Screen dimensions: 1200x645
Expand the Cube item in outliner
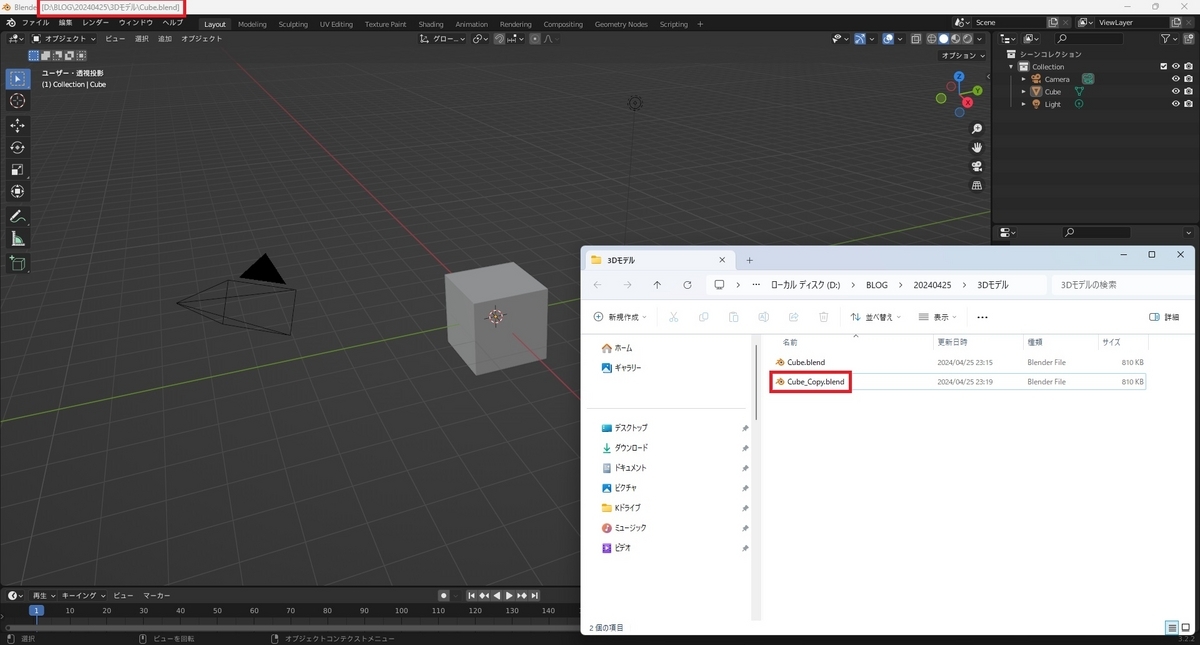pos(1024,91)
